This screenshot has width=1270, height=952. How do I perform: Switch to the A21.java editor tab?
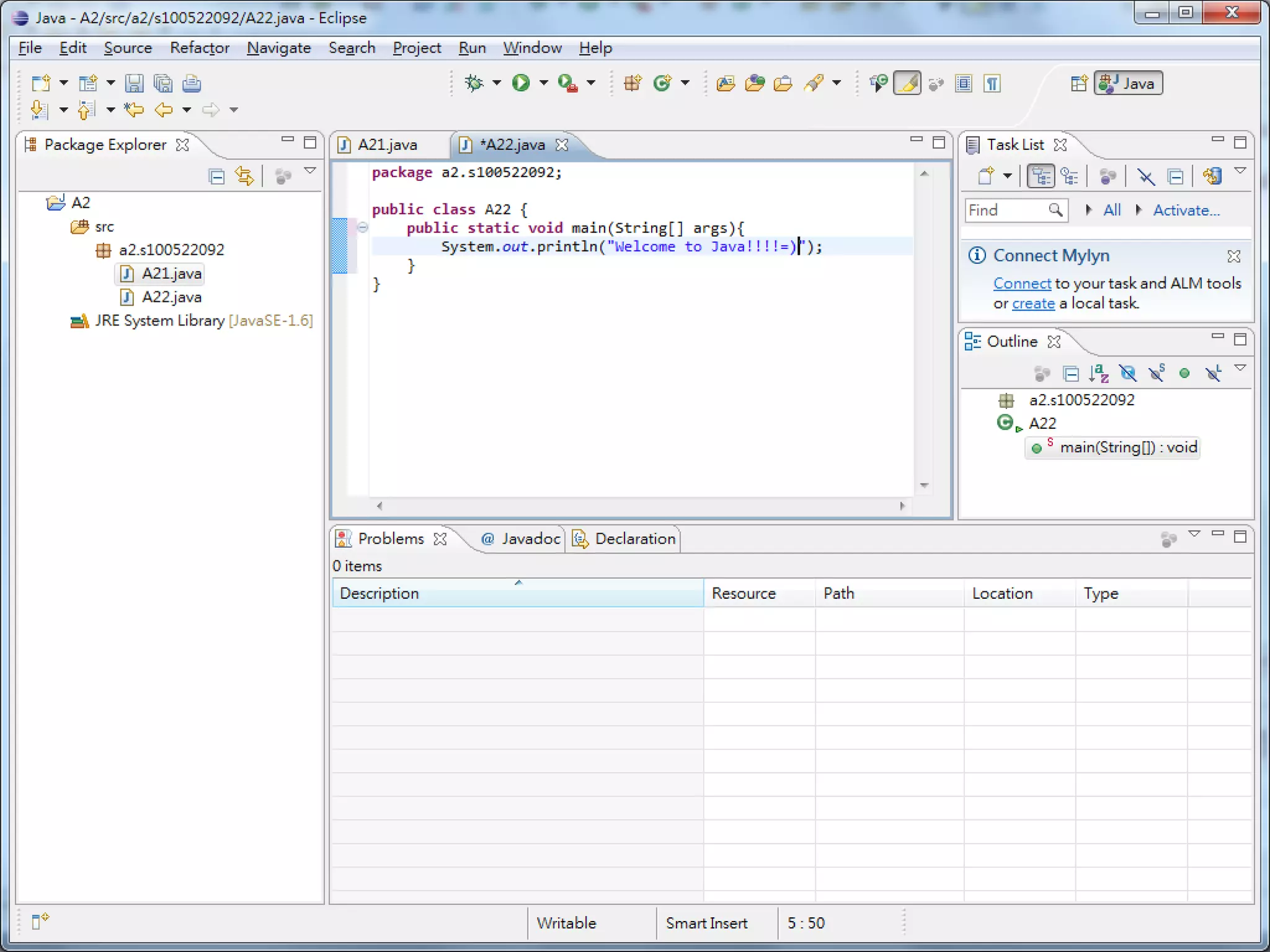tap(387, 145)
